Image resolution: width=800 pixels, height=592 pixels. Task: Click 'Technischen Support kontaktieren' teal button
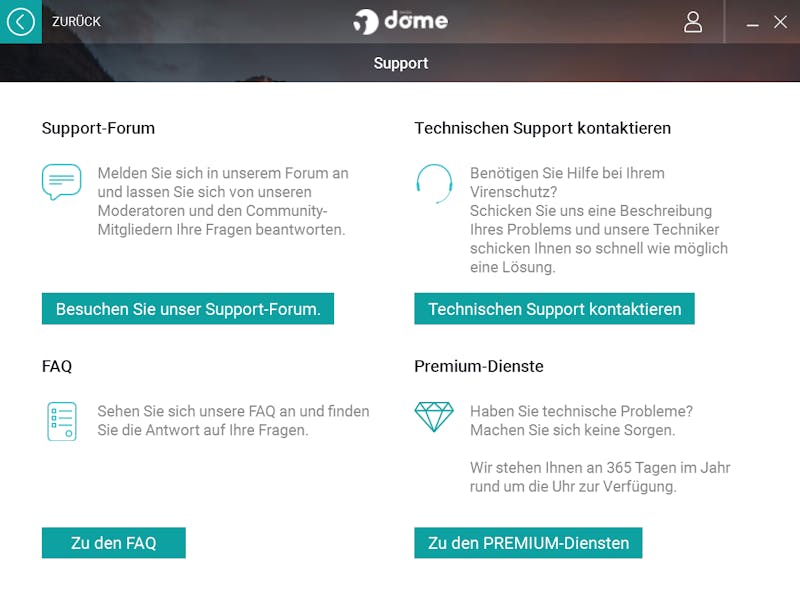point(554,309)
